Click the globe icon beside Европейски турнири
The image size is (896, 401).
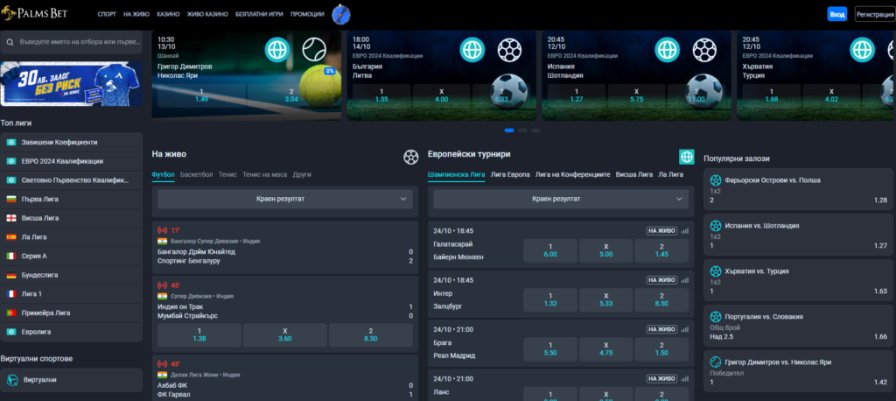[x=686, y=156]
